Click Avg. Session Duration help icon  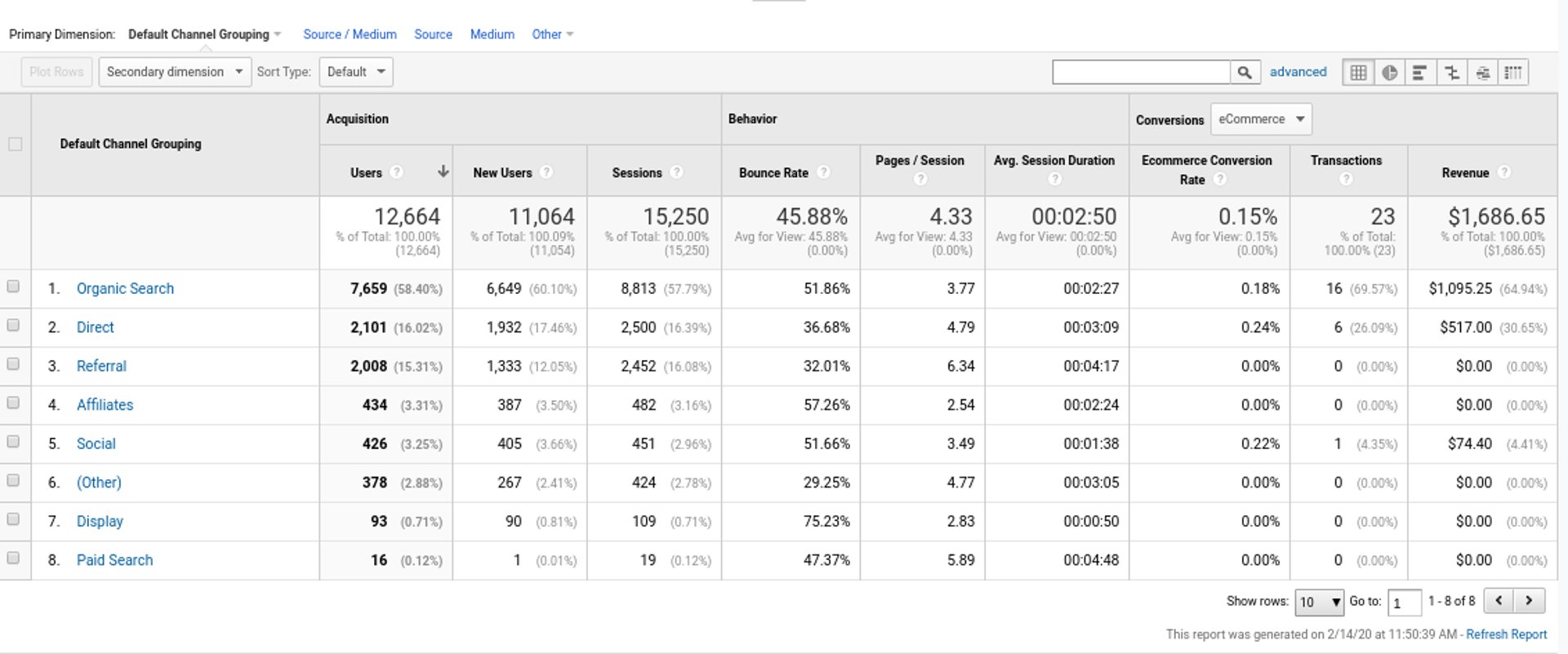click(x=1054, y=180)
